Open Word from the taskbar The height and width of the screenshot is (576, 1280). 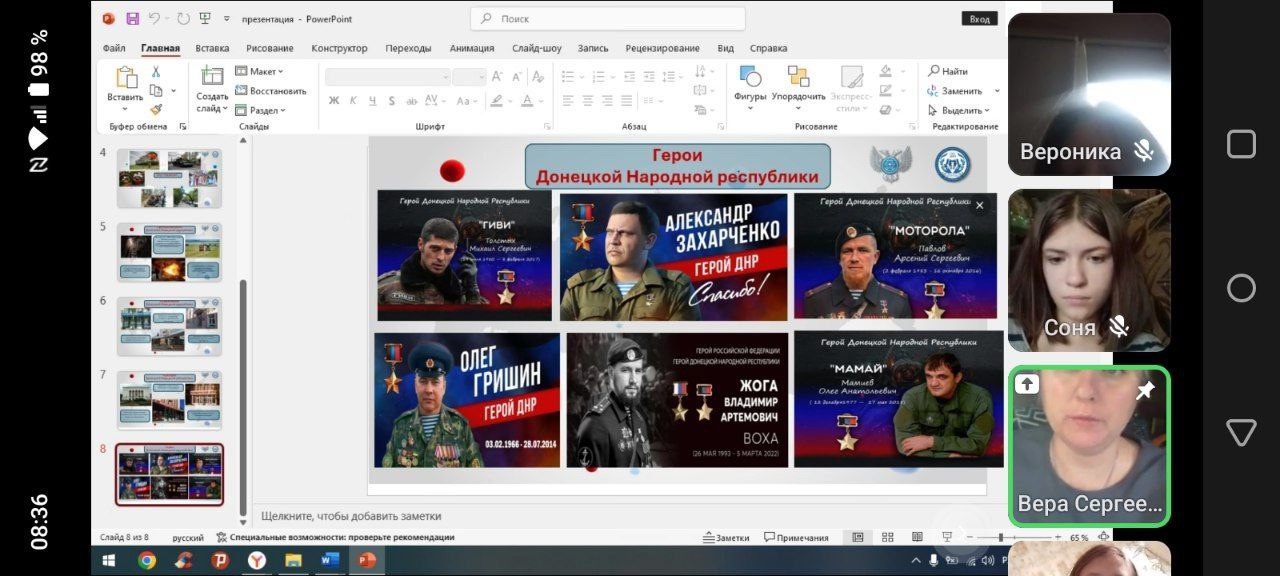pyautogui.click(x=329, y=560)
